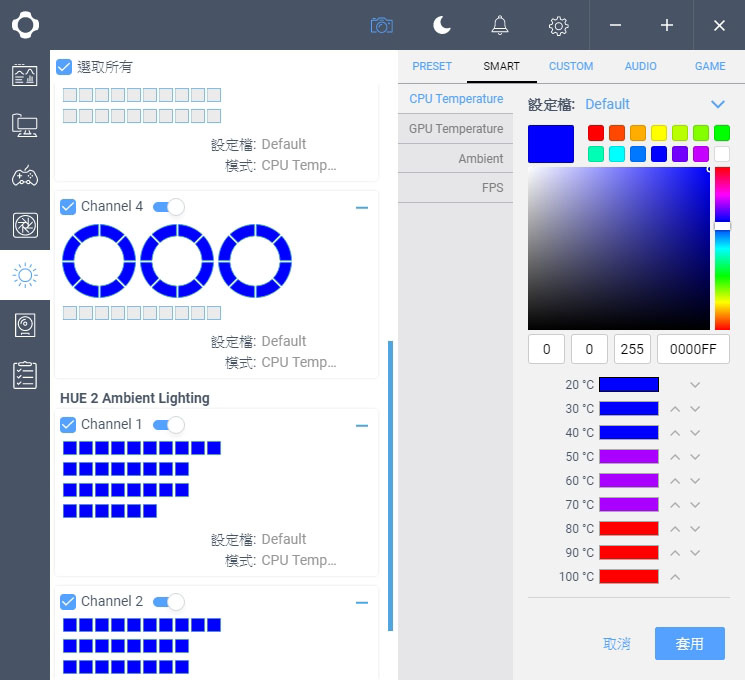Open Lighting sun sidebar icon

[25, 275]
